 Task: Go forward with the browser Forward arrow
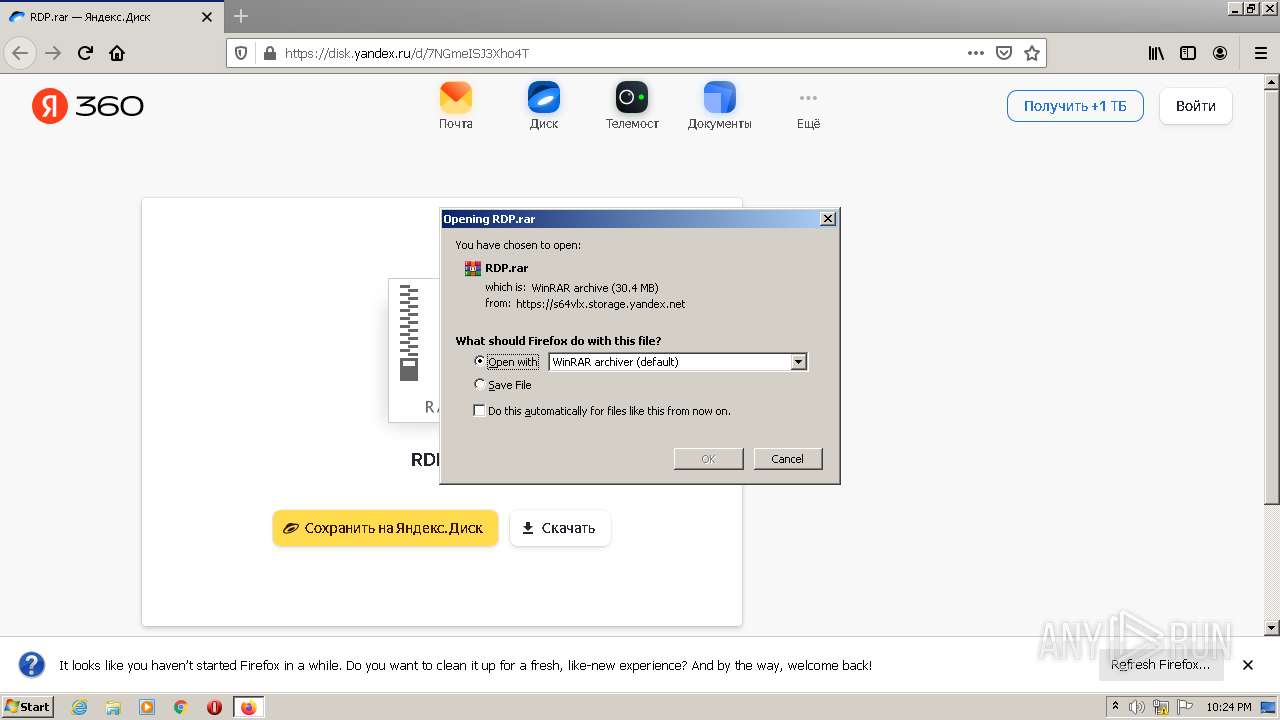coord(53,53)
